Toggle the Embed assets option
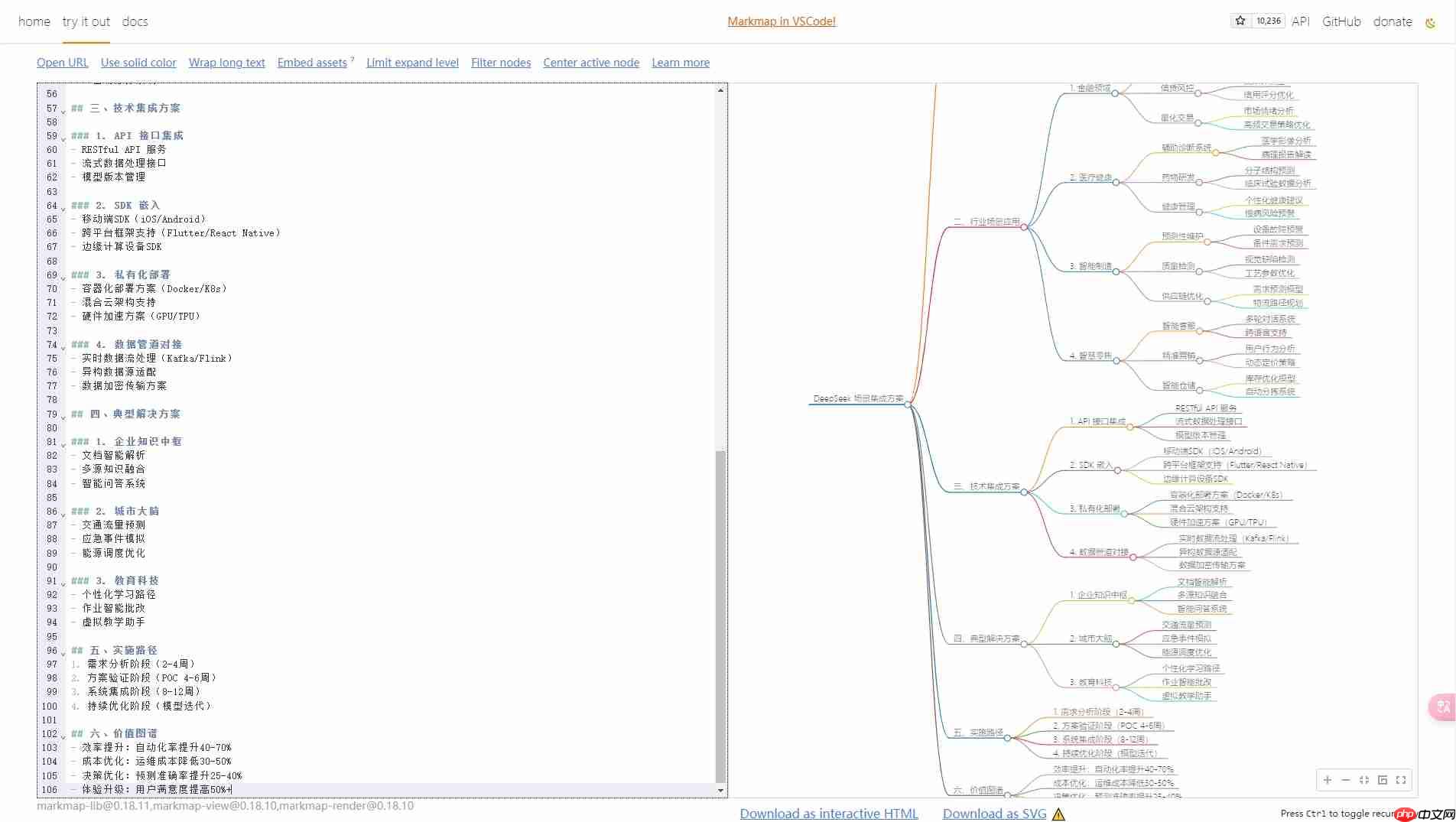1456x822 pixels. point(312,63)
